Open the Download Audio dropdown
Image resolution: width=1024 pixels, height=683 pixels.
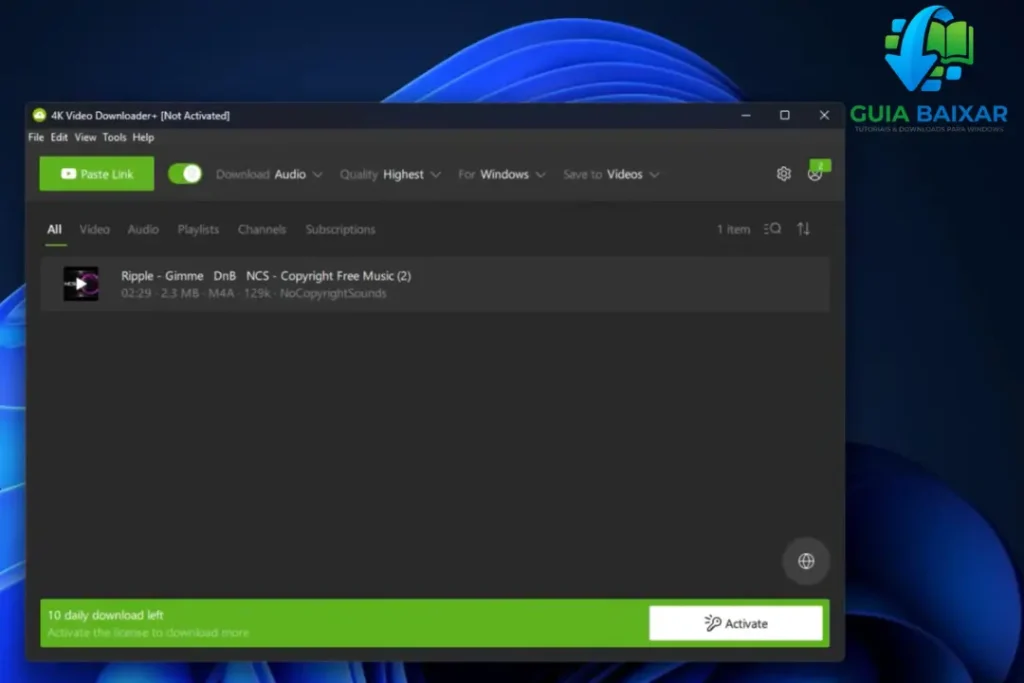coord(269,174)
